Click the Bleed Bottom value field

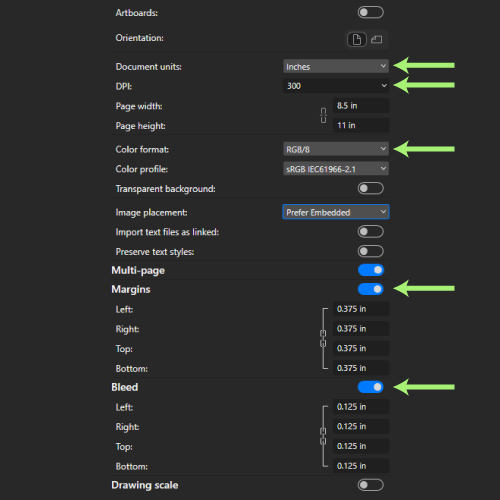[361, 466]
